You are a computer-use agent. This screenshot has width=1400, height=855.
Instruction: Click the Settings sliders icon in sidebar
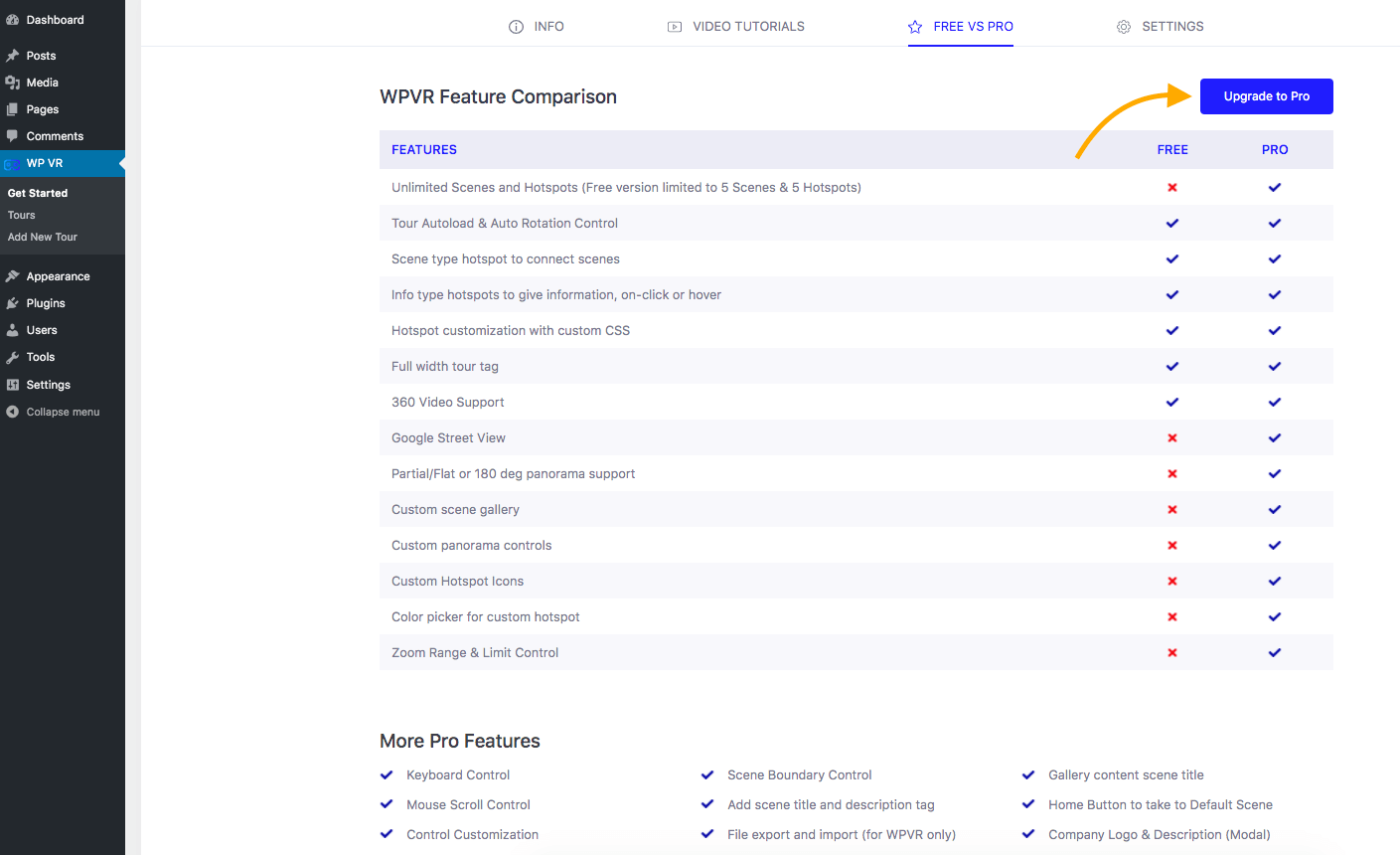pos(13,385)
